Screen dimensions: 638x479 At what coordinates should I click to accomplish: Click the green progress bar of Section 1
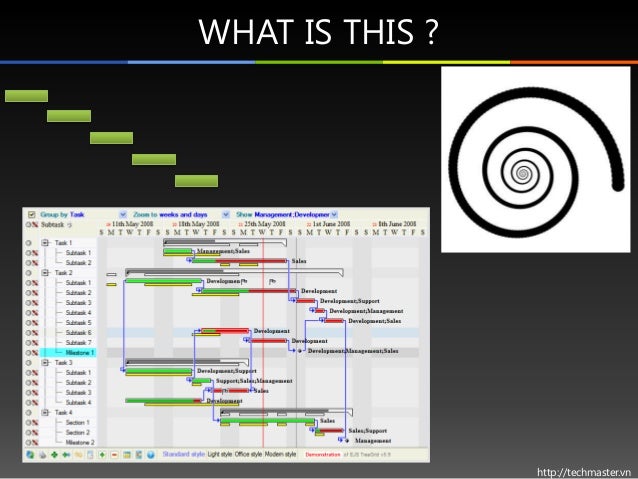267,420
